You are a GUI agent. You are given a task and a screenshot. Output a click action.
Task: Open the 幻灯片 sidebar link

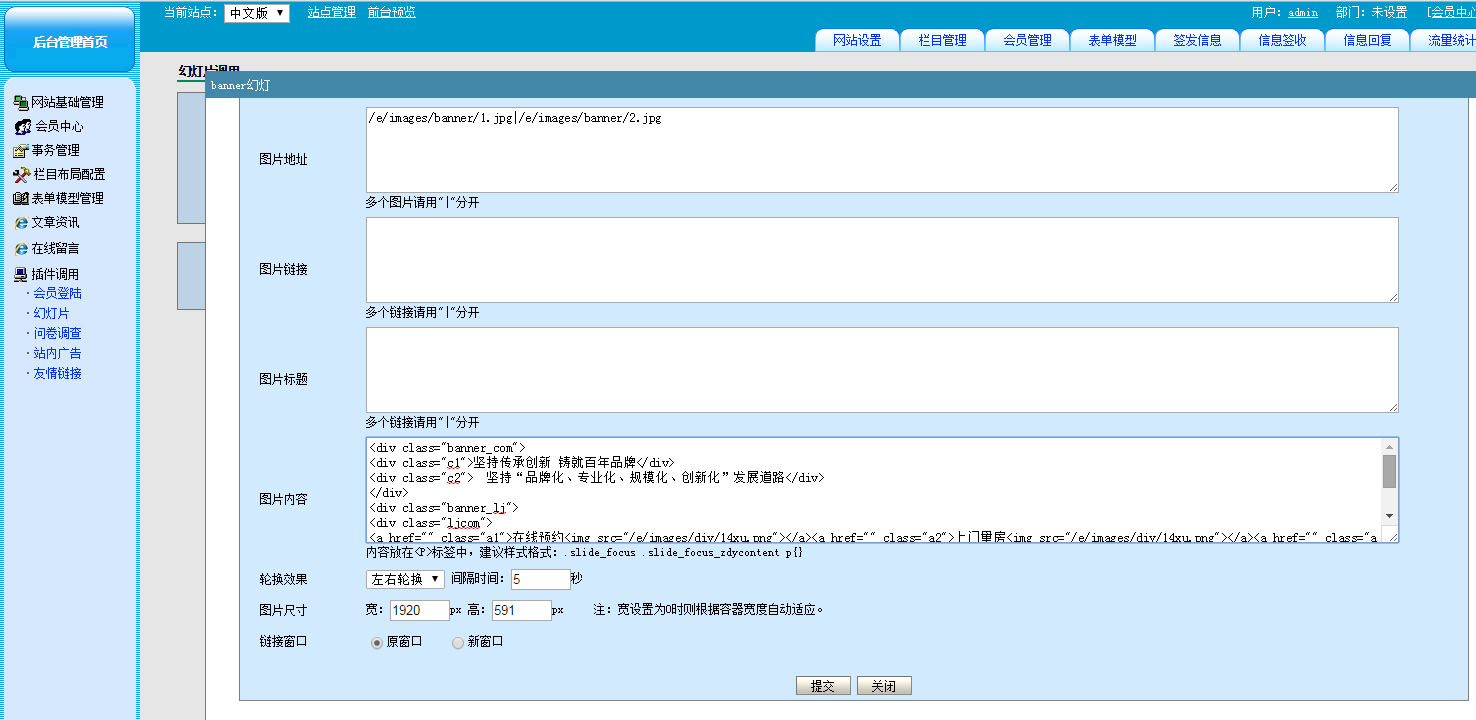tap(51, 313)
